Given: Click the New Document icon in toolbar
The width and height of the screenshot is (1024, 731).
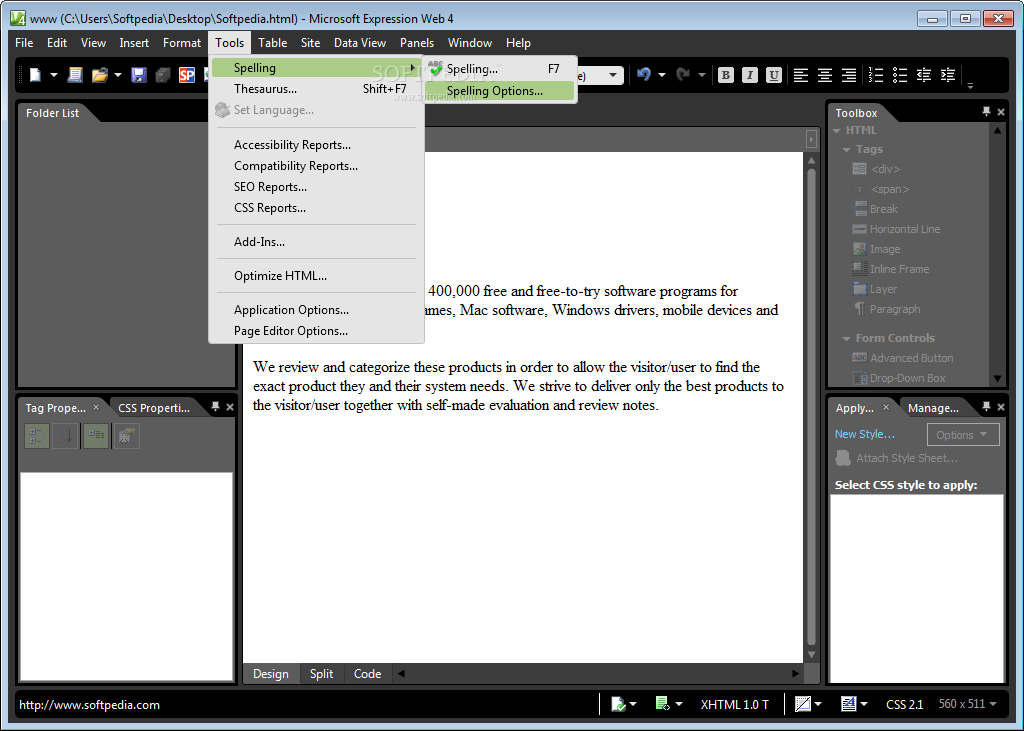Looking at the screenshot, I should tap(35, 75).
